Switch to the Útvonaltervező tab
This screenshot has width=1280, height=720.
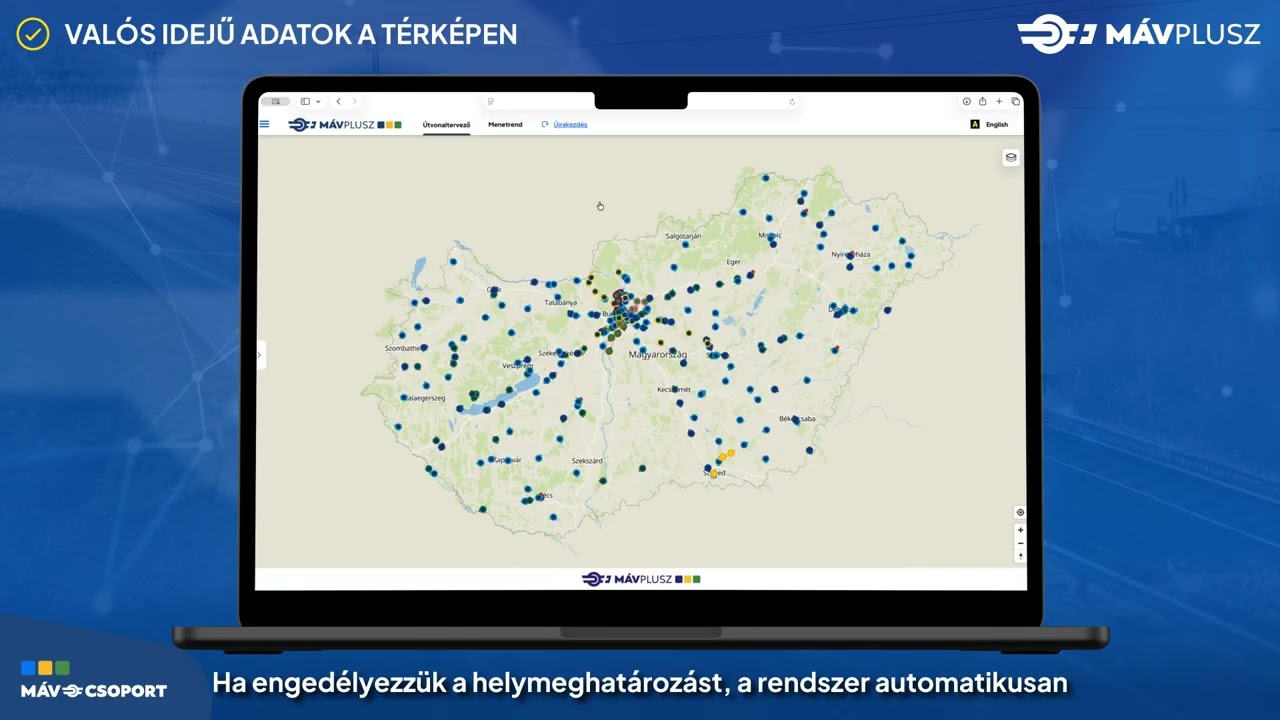[446, 125]
